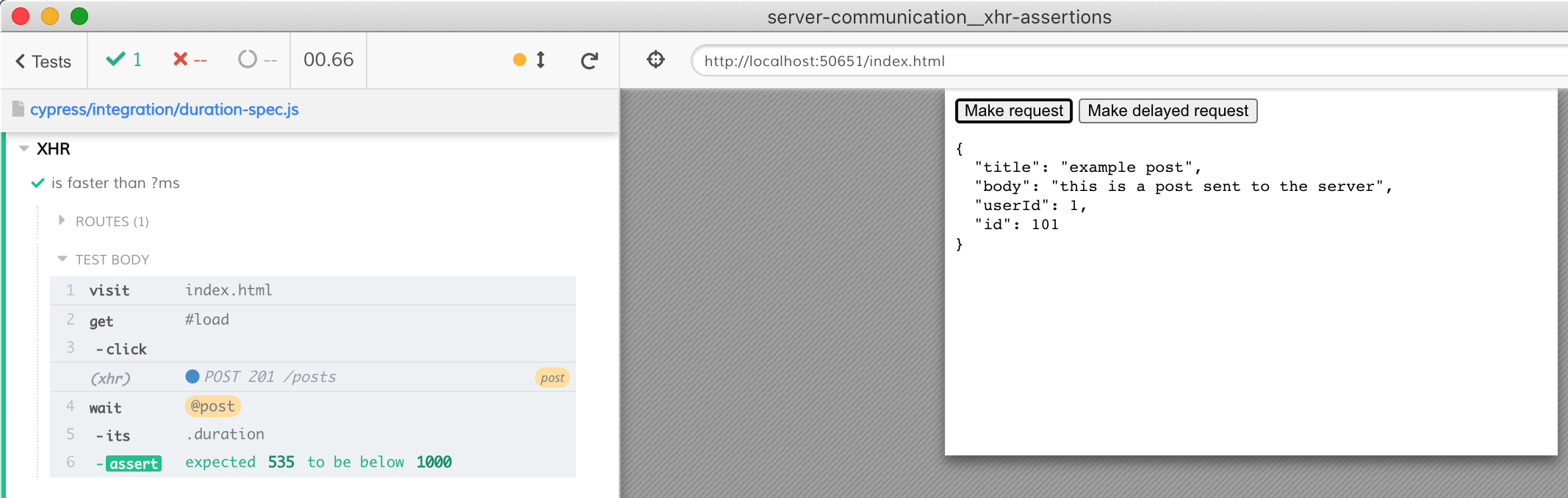
Task: Click the 'is faster than ?ms' test
Action: click(x=115, y=184)
